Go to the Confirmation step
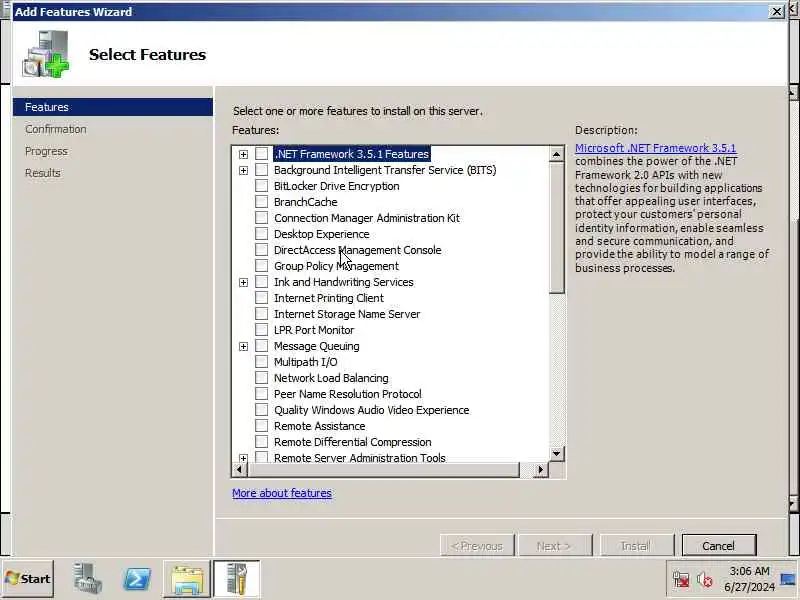 [x=56, y=129]
